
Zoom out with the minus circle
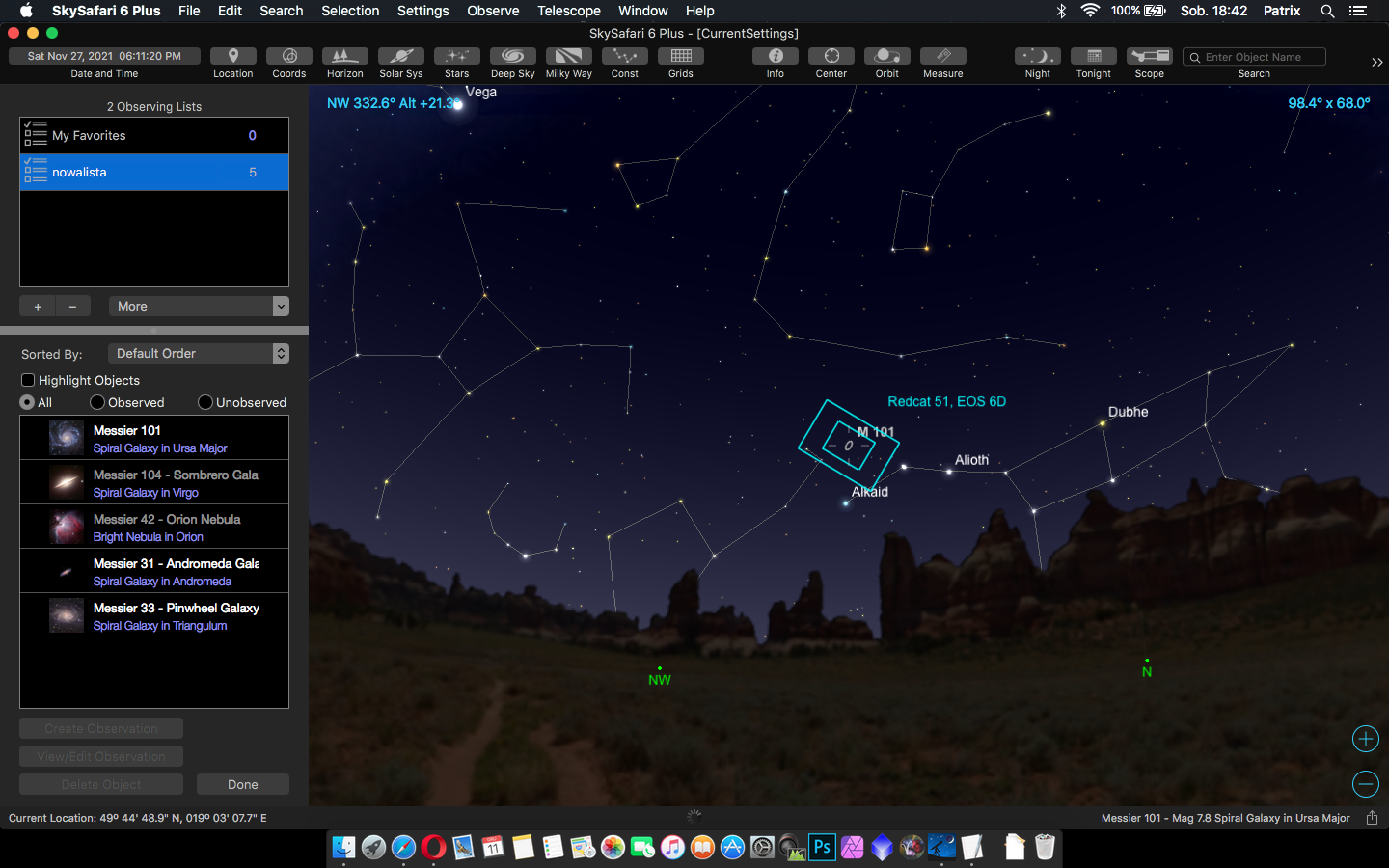pyautogui.click(x=1366, y=784)
